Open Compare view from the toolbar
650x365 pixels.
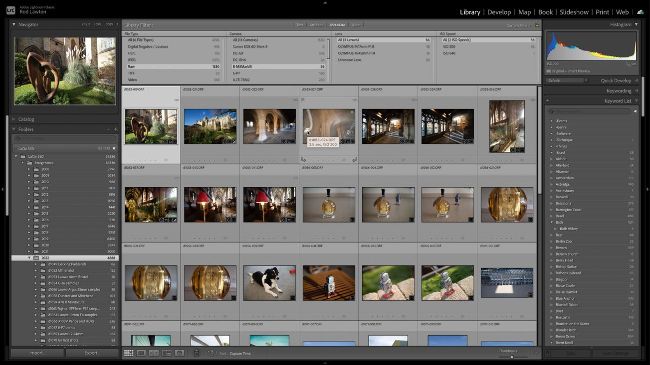(x=154, y=353)
